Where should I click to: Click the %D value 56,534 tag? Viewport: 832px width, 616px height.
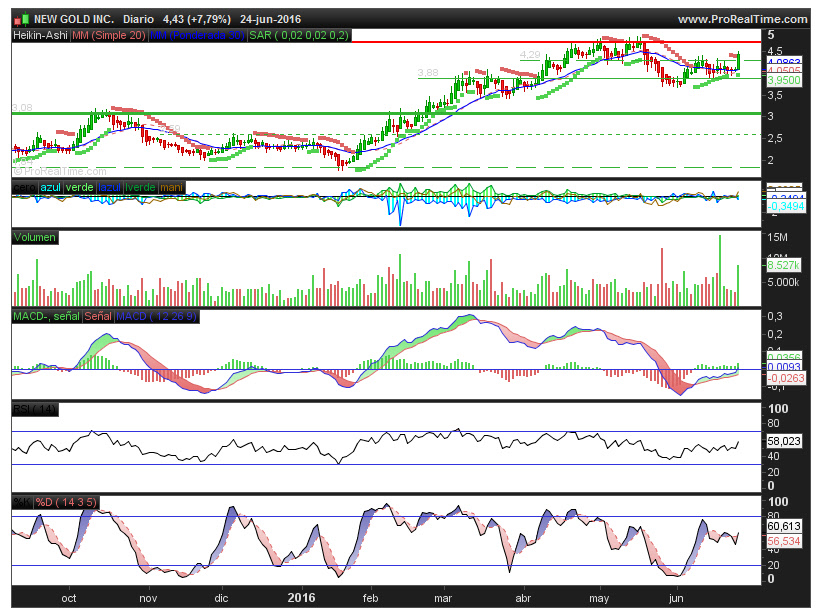(x=784, y=541)
